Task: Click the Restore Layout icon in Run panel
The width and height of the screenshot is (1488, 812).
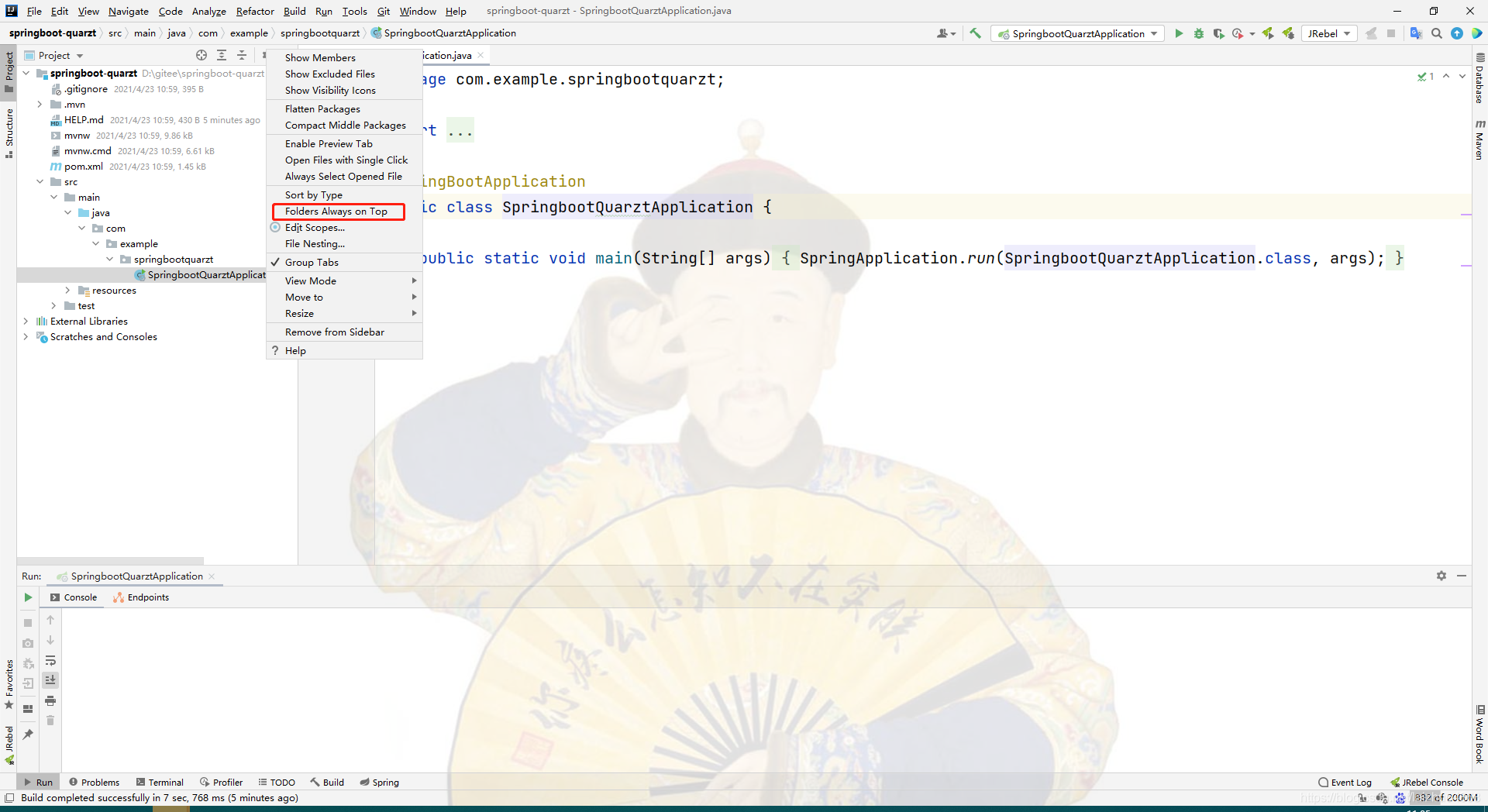Action: pos(28,708)
